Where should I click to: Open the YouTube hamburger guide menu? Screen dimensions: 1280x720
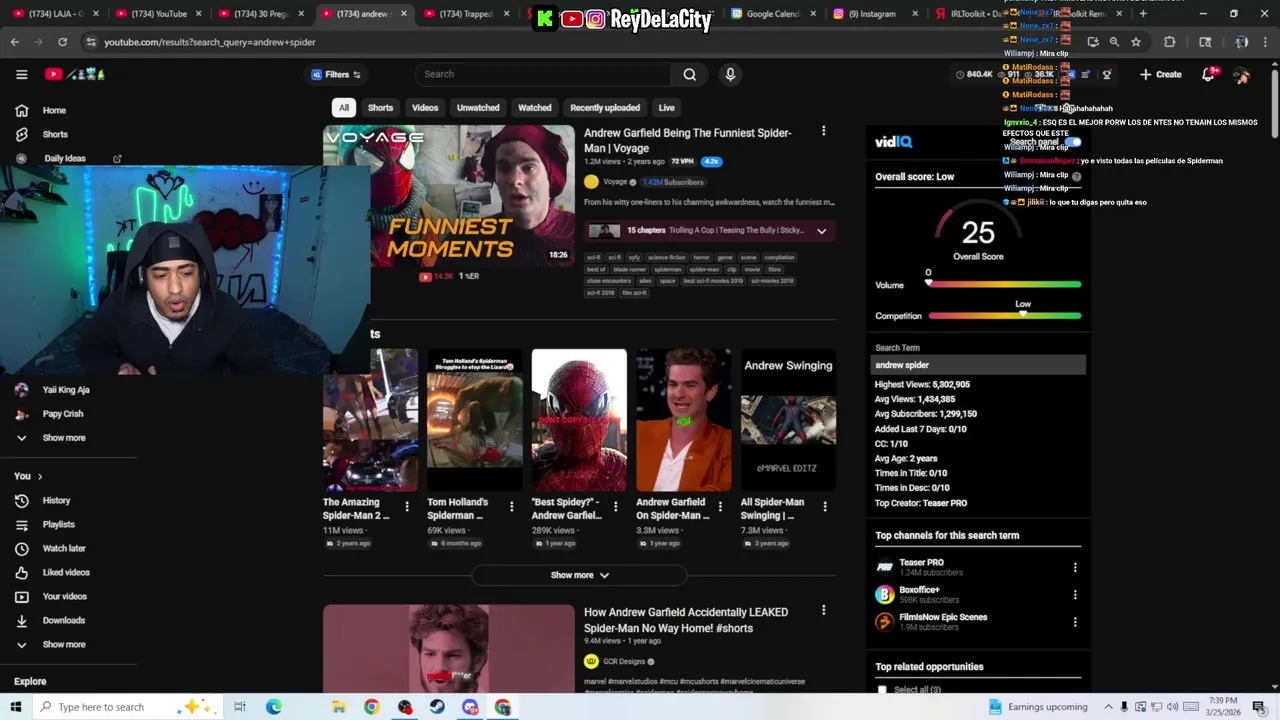coord(21,74)
